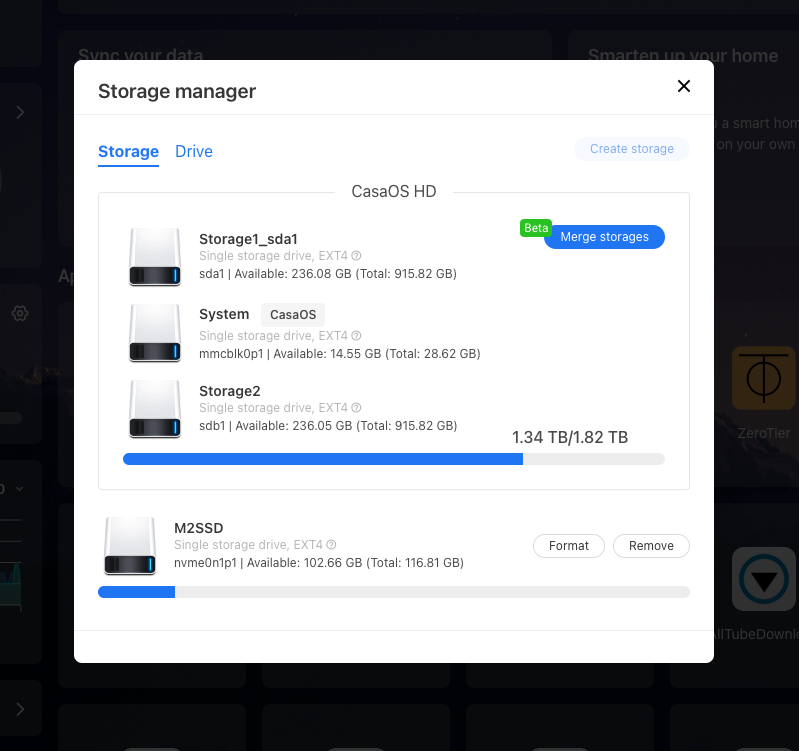Image resolution: width=799 pixels, height=751 pixels.
Task: Click the Merge storages button
Action: (604, 237)
